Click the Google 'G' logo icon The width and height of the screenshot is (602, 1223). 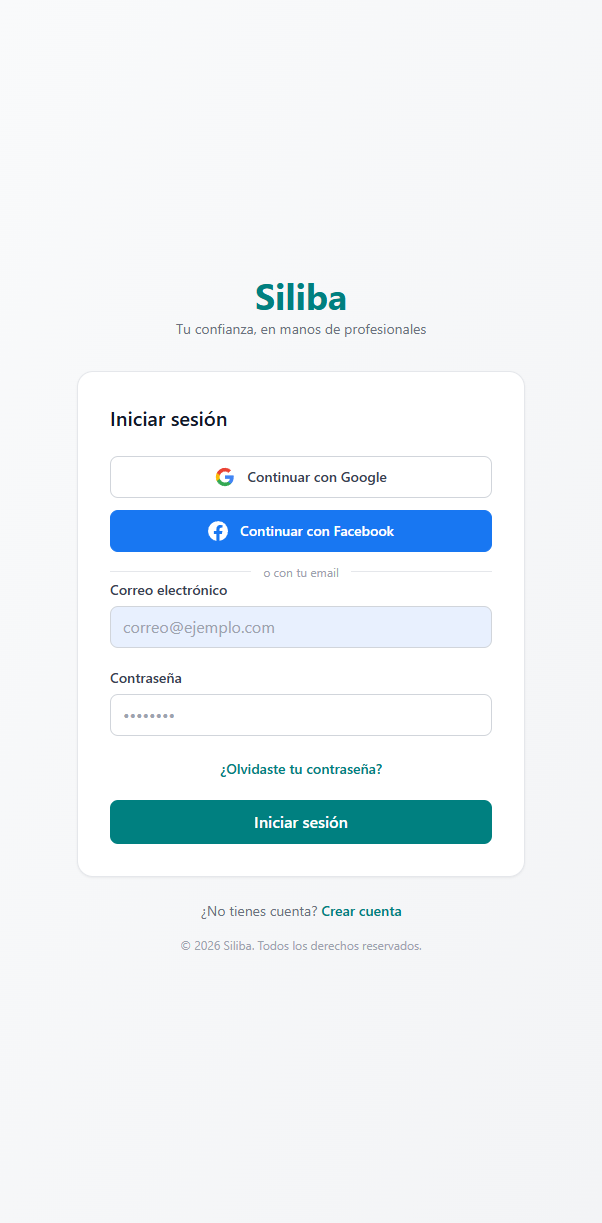point(225,477)
